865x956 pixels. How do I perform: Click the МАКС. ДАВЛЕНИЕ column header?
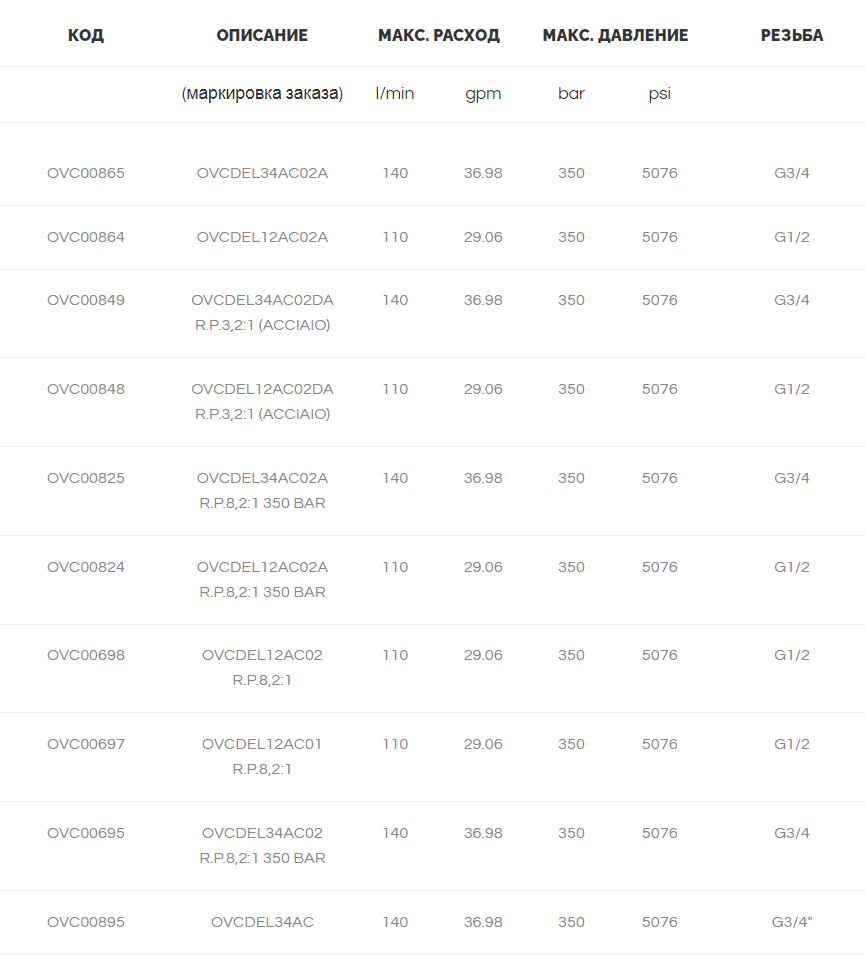(615, 35)
